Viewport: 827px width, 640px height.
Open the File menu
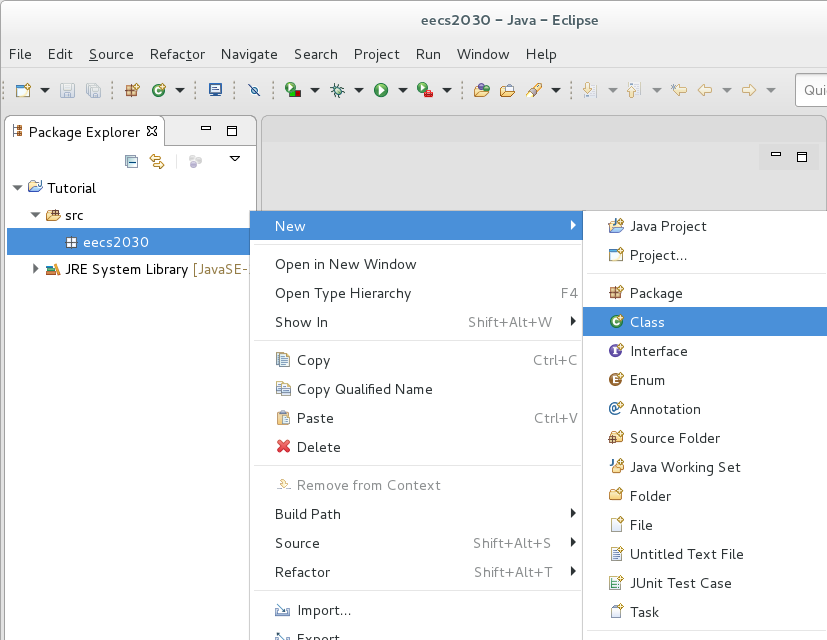[20, 54]
